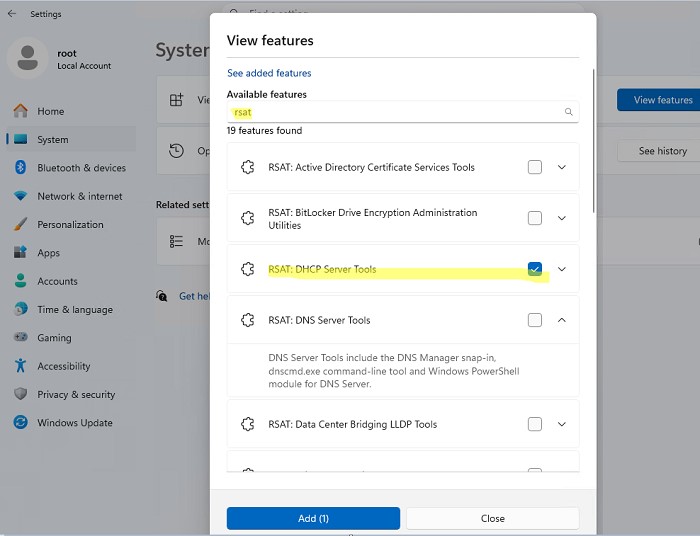Click the Available features label
Image resolution: width=700 pixels, height=536 pixels.
tap(267, 94)
